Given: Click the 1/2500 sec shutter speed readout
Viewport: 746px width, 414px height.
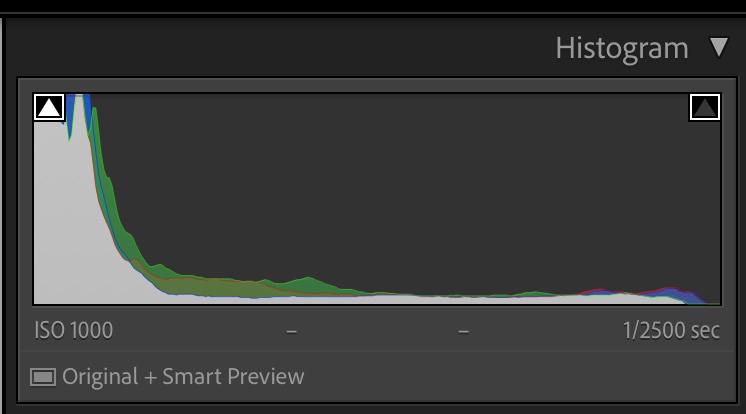Looking at the screenshot, I should [x=671, y=330].
